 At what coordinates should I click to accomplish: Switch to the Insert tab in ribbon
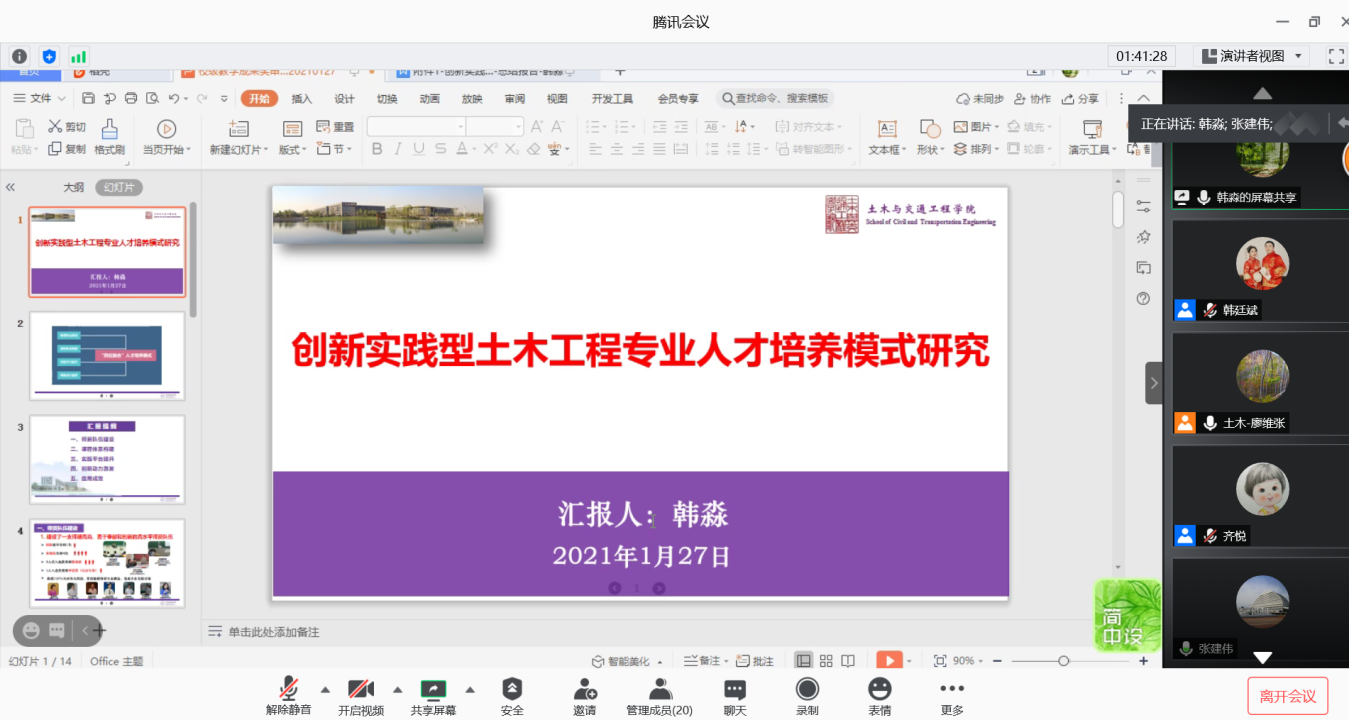point(301,99)
